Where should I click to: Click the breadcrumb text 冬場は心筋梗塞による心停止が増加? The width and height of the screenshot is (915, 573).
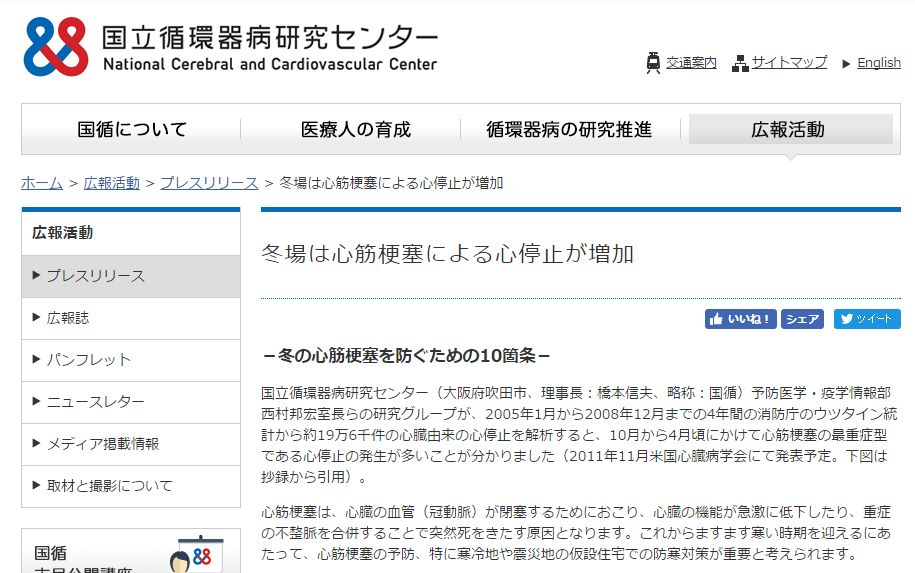pos(391,183)
